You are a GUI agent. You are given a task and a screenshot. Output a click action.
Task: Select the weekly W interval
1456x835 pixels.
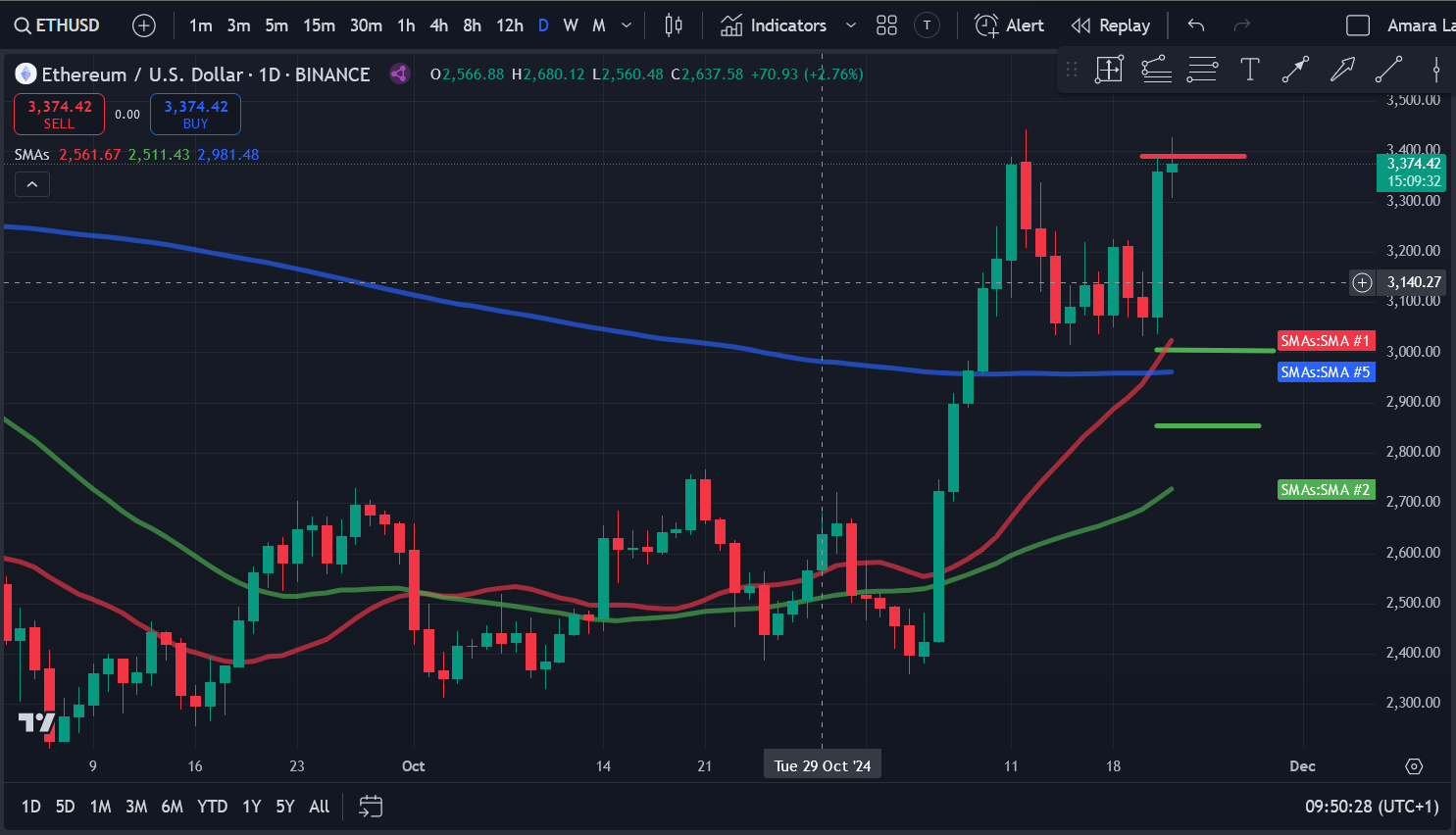click(571, 25)
